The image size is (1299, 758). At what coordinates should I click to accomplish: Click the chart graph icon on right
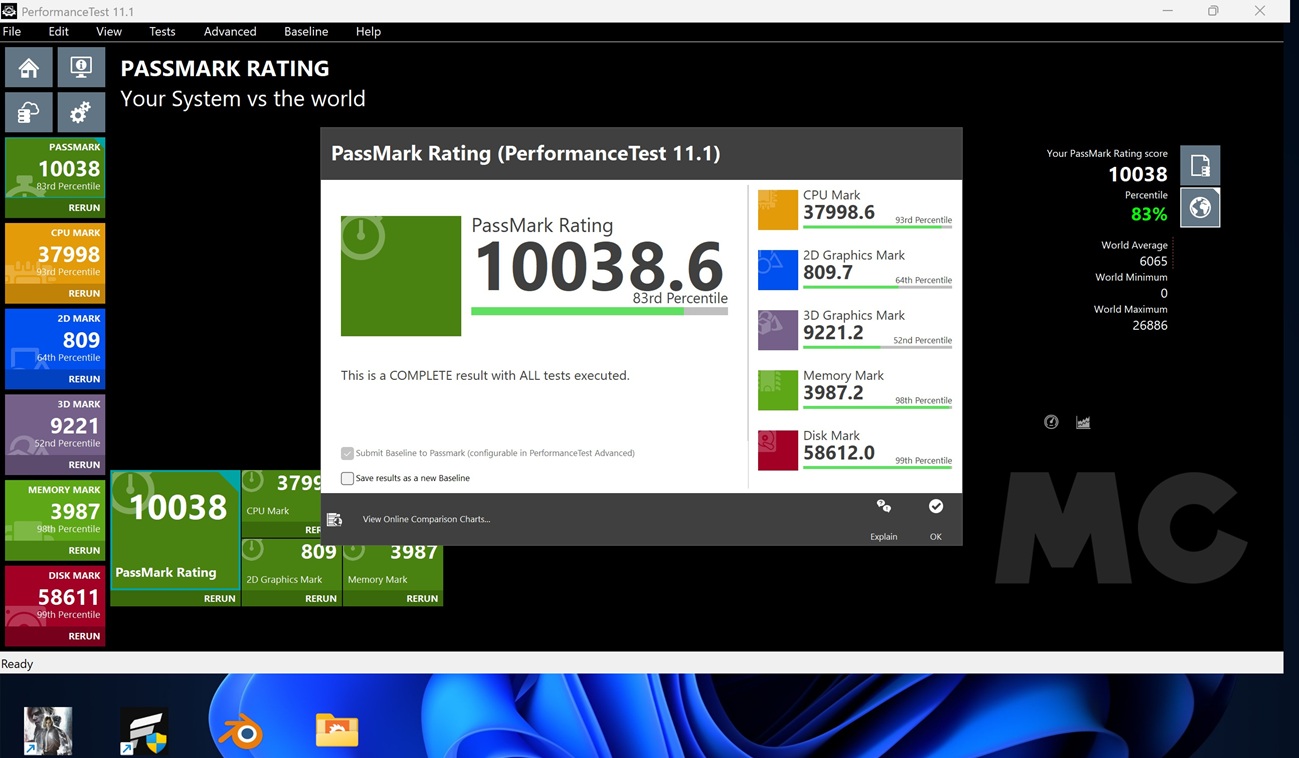[1083, 422]
